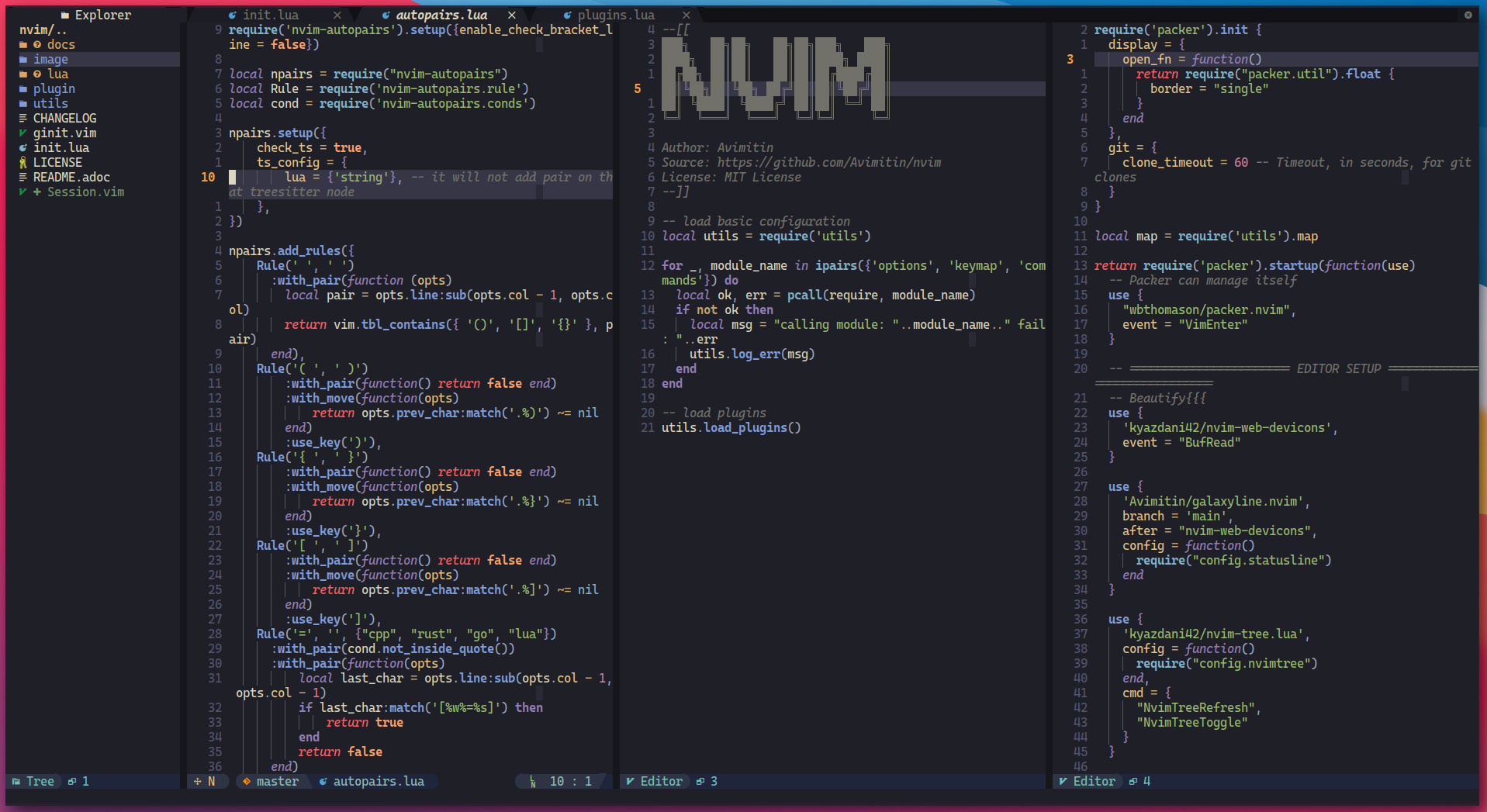This screenshot has width=1487, height=812.
Task: Click the vim icon in the Editor 4 status line
Action: 1063,782
